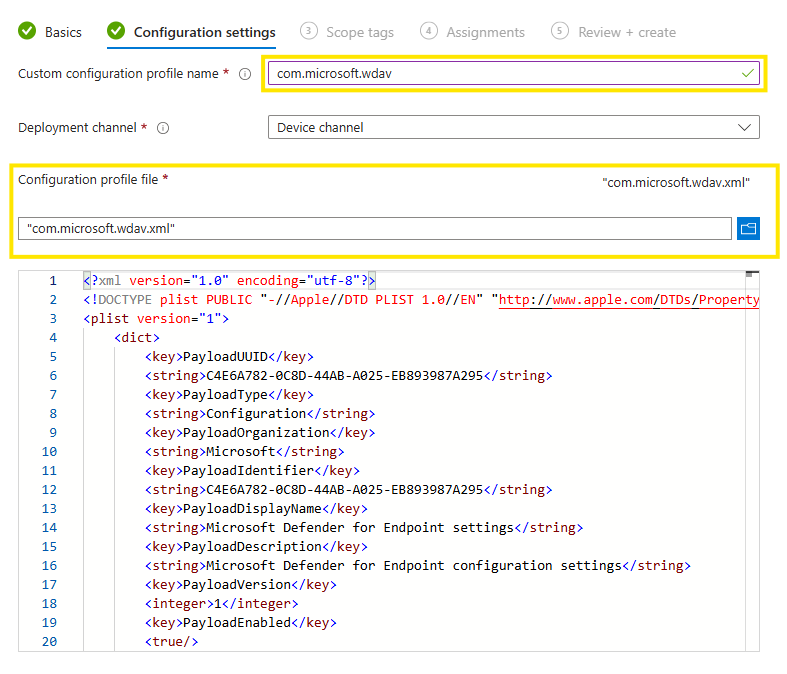Click the PayloadEnabled key line
Image resolution: width=787 pixels, height=674 pixels.
tap(241, 623)
